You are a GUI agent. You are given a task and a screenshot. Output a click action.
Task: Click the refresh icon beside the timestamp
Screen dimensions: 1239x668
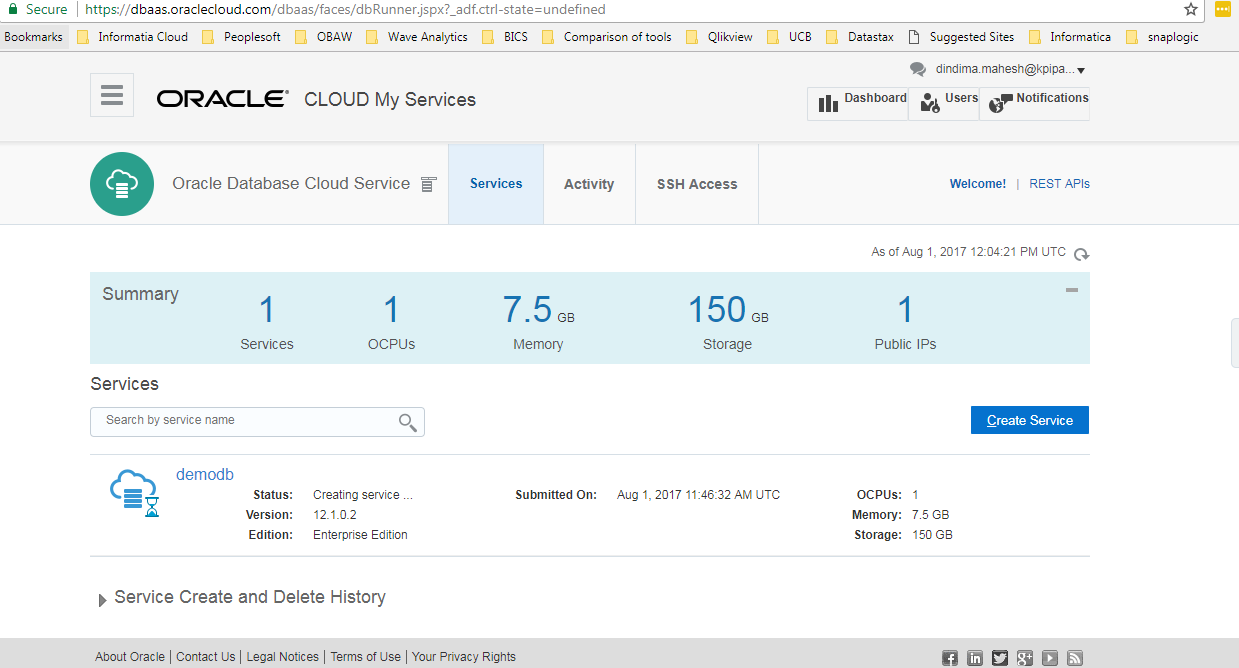click(1081, 254)
